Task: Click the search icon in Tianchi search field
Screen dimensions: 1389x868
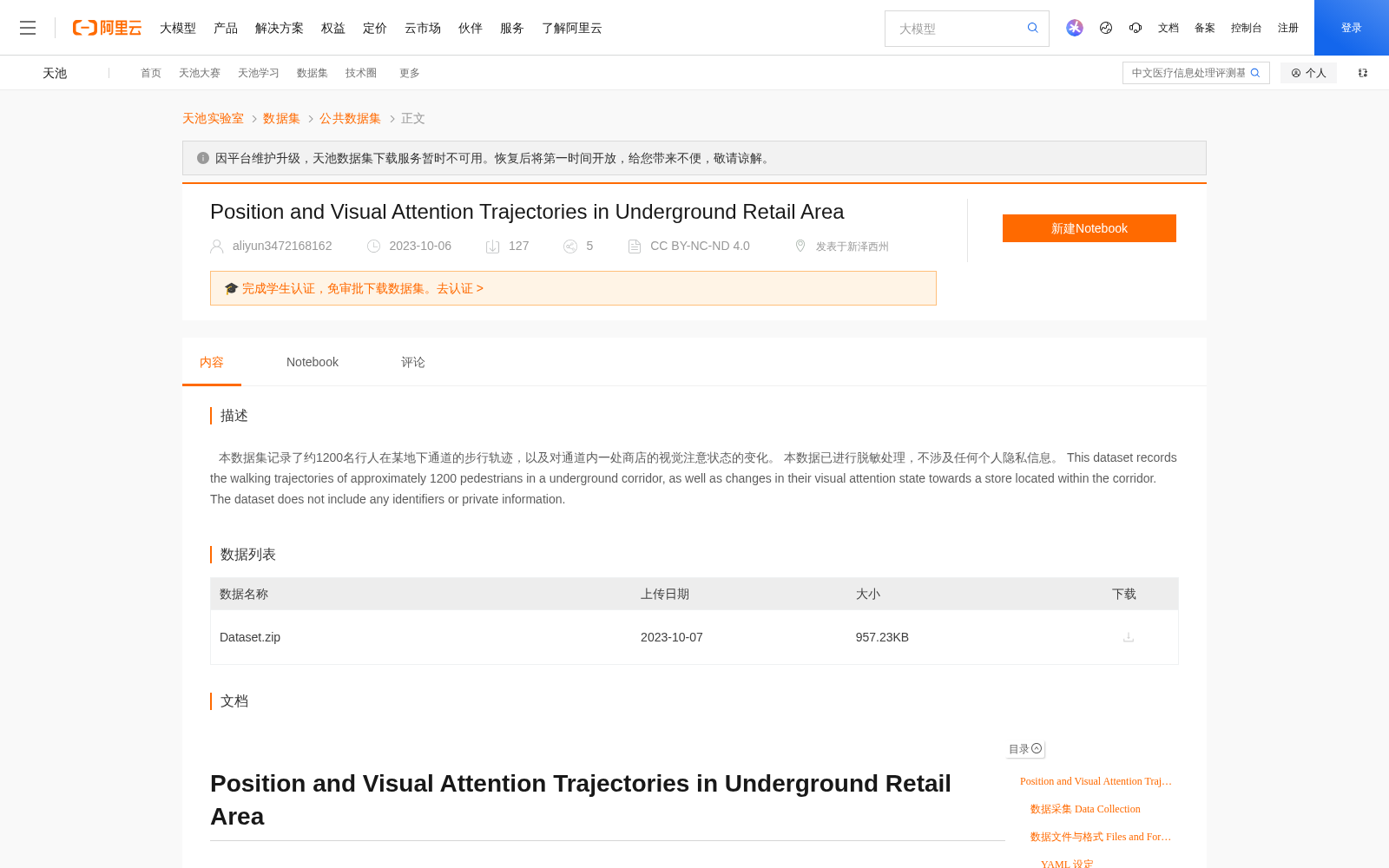Action: coord(1255,73)
